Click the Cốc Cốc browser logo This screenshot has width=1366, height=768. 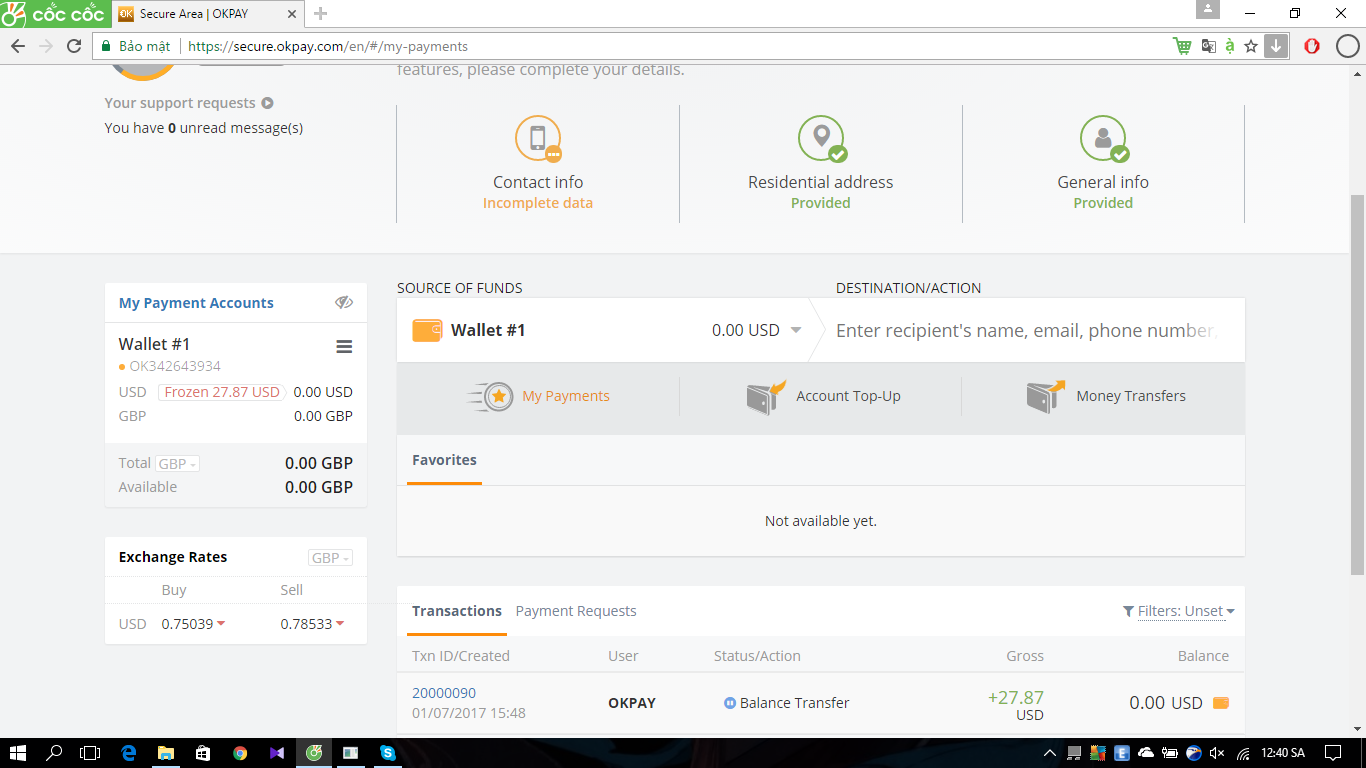point(54,14)
